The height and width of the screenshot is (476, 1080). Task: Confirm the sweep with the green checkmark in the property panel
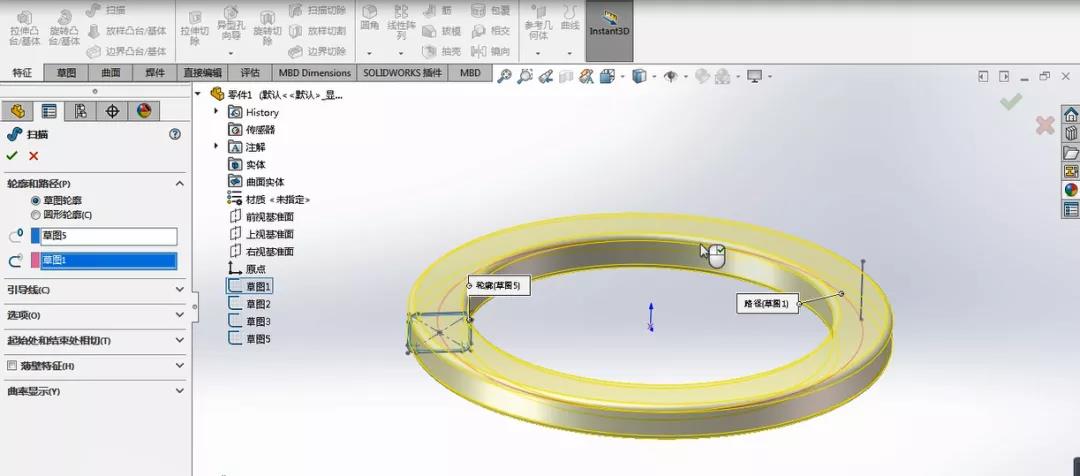(12, 156)
